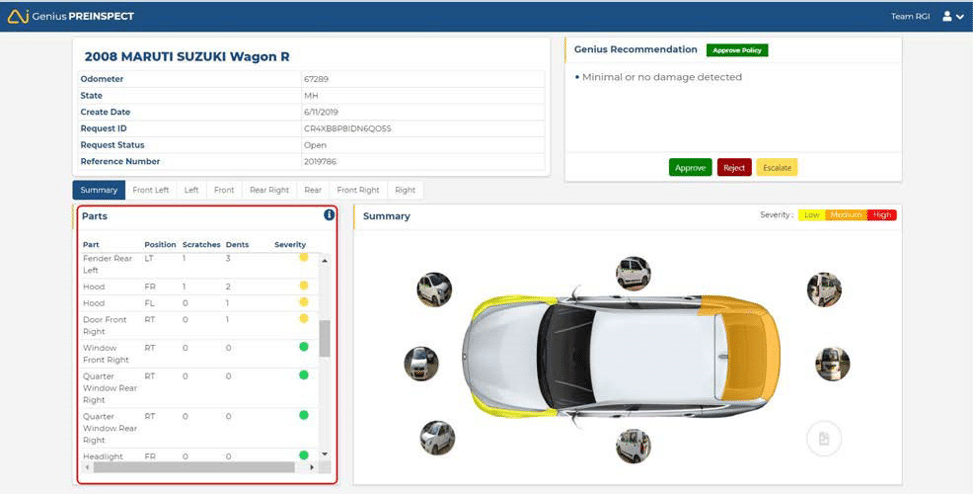Select the Window Front Right part name
Image resolution: width=973 pixels, height=494 pixels.
(x=106, y=354)
